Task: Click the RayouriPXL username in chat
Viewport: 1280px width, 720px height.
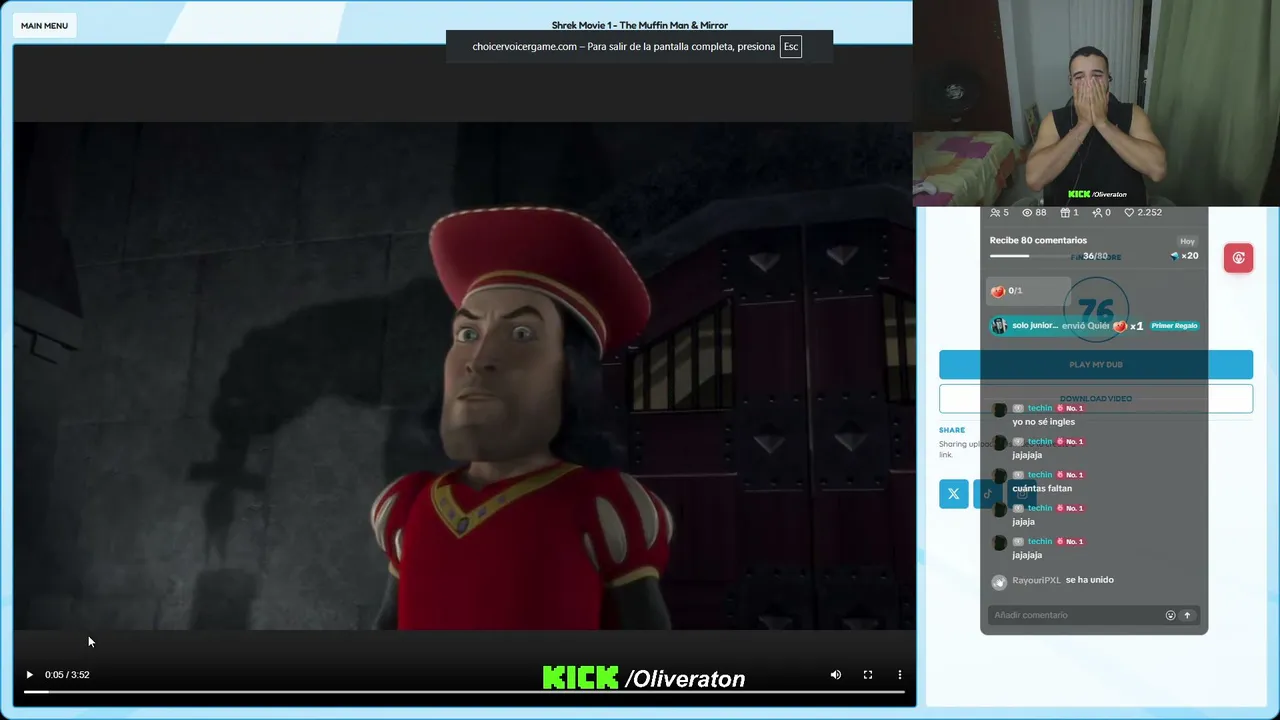Action: pos(1036,580)
